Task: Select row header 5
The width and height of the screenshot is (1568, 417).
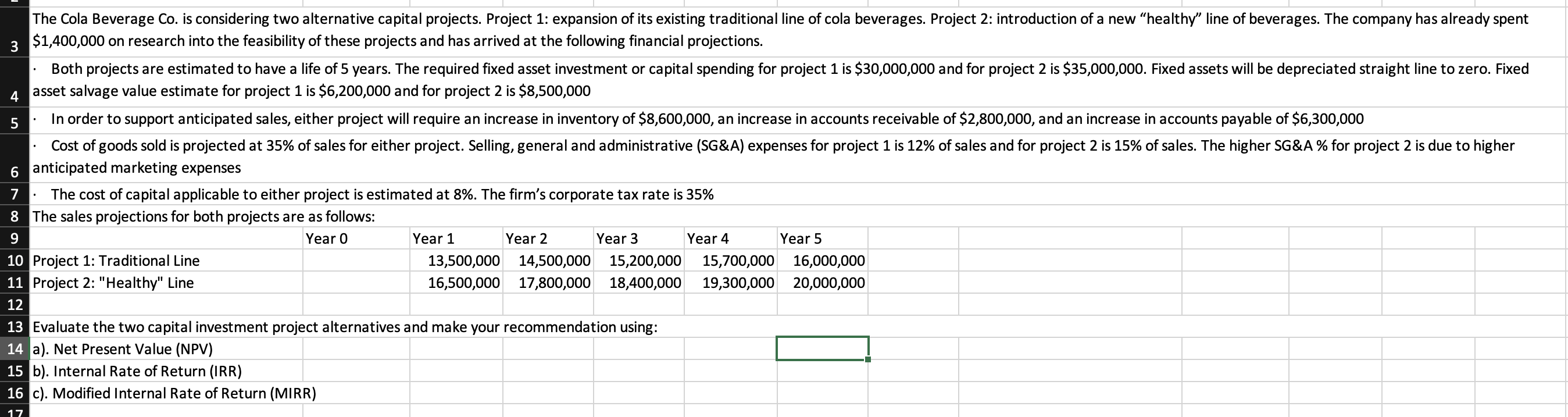Action: [x=14, y=120]
